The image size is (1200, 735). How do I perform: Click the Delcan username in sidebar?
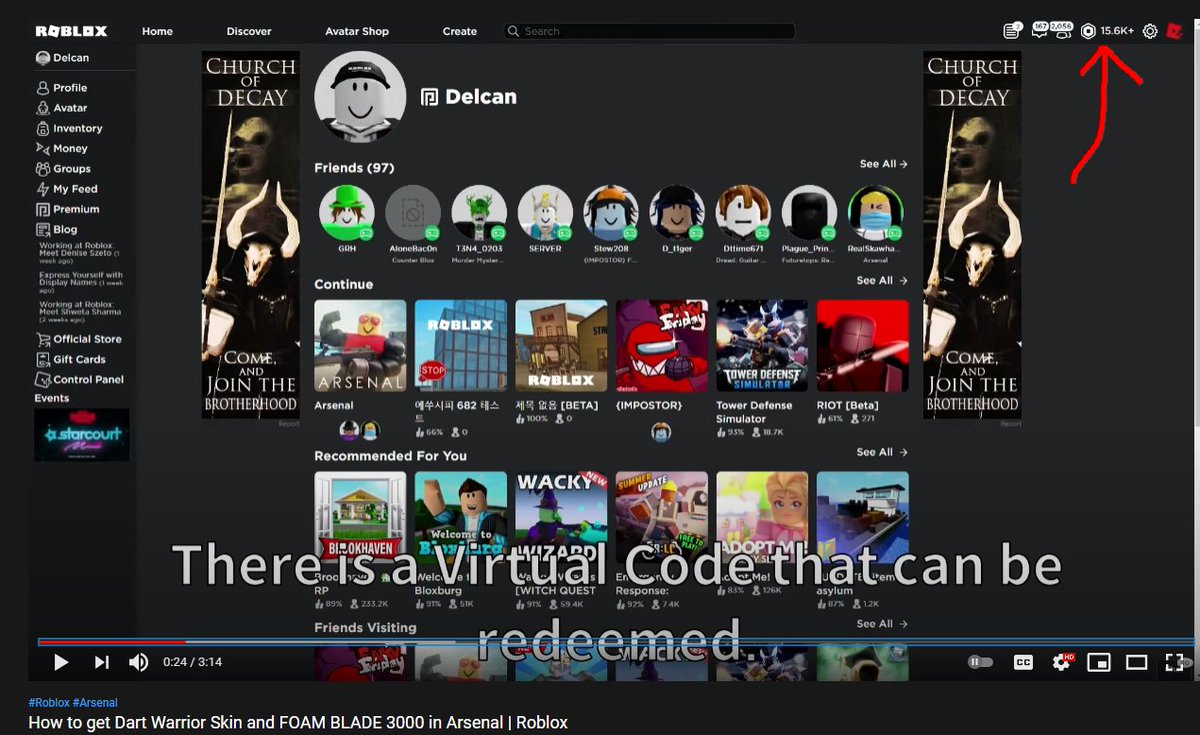pos(71,58)
